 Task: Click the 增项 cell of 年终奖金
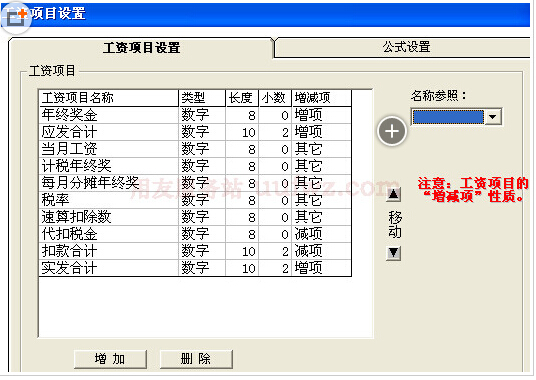321,115
